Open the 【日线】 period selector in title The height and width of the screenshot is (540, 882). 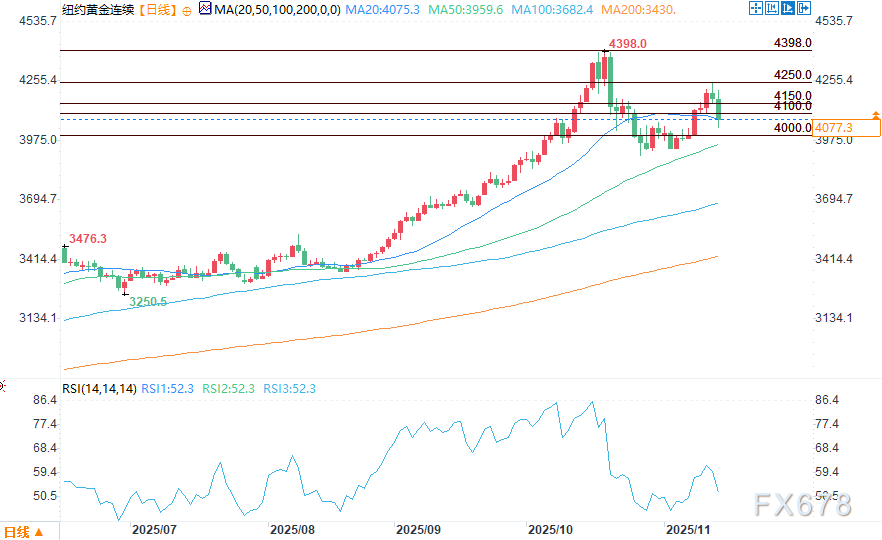[154, 9]
